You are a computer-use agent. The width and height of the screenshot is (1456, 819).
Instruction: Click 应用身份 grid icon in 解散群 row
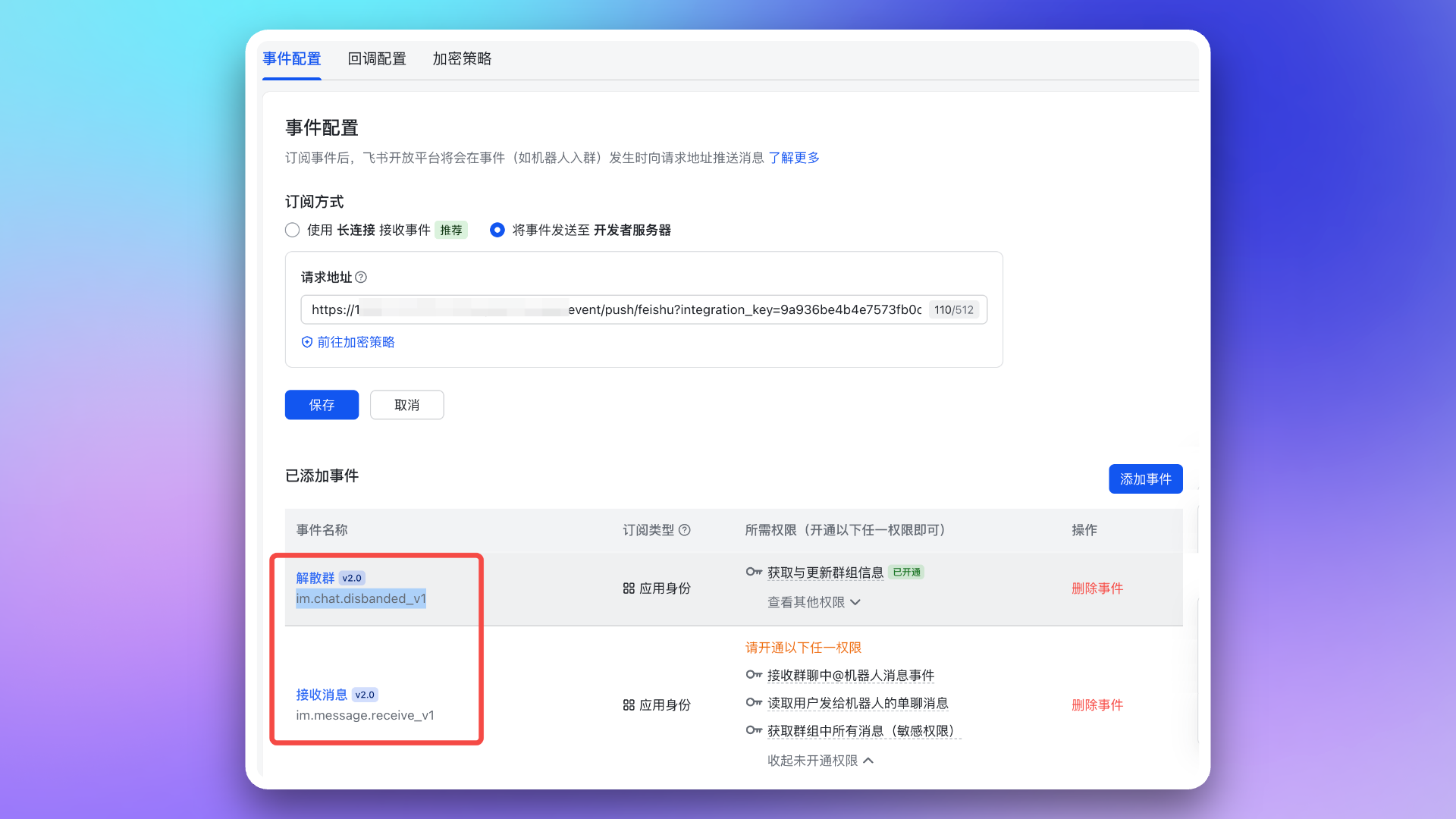[629, 588]
